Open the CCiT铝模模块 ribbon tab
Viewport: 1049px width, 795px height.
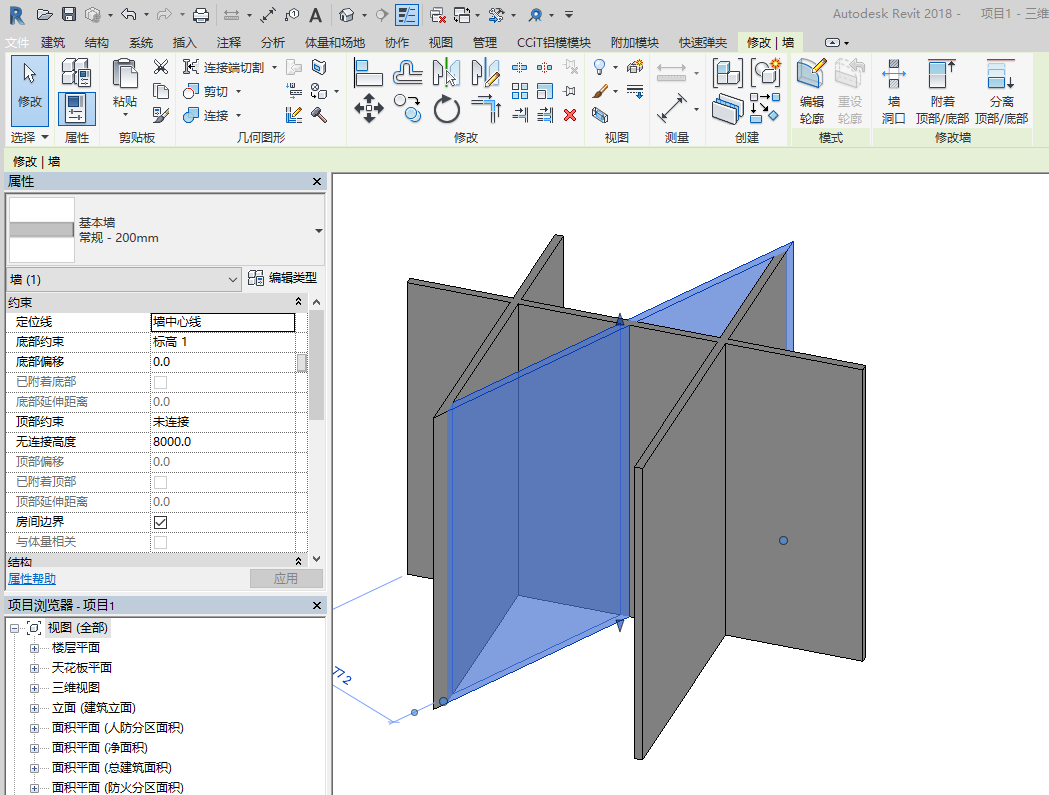coord(554,43)
